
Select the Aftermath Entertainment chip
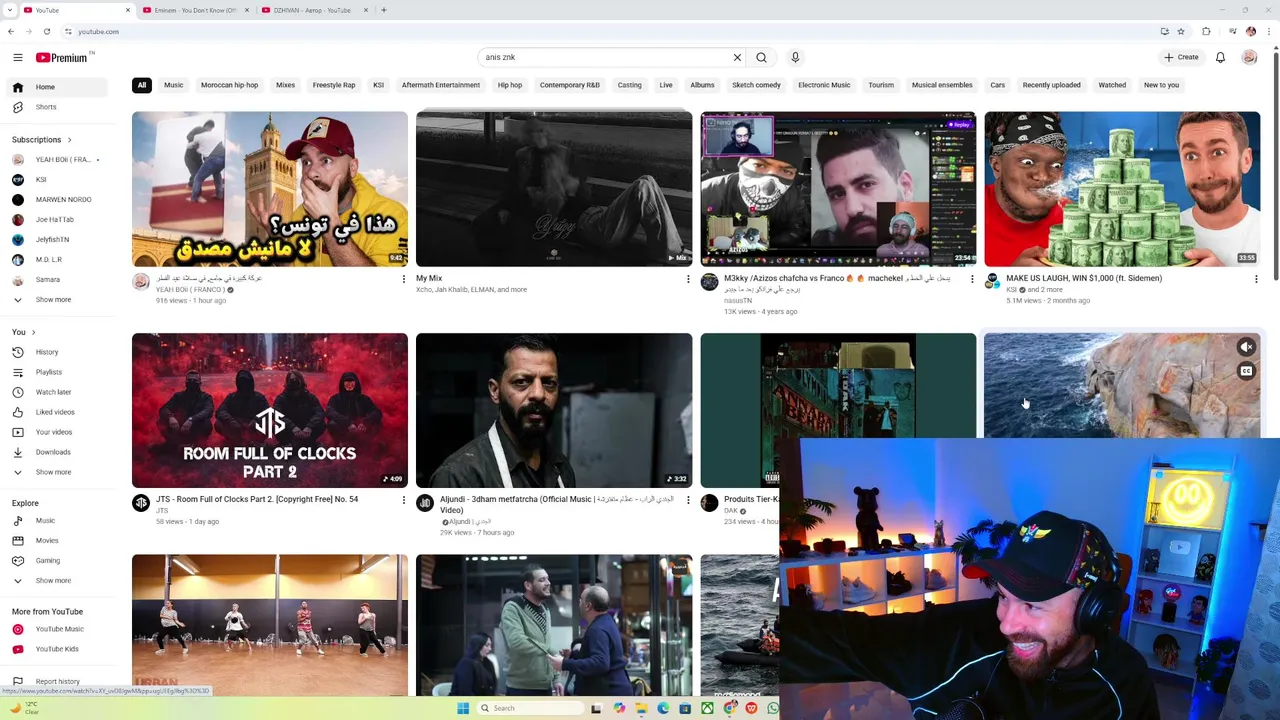(441, 85)
